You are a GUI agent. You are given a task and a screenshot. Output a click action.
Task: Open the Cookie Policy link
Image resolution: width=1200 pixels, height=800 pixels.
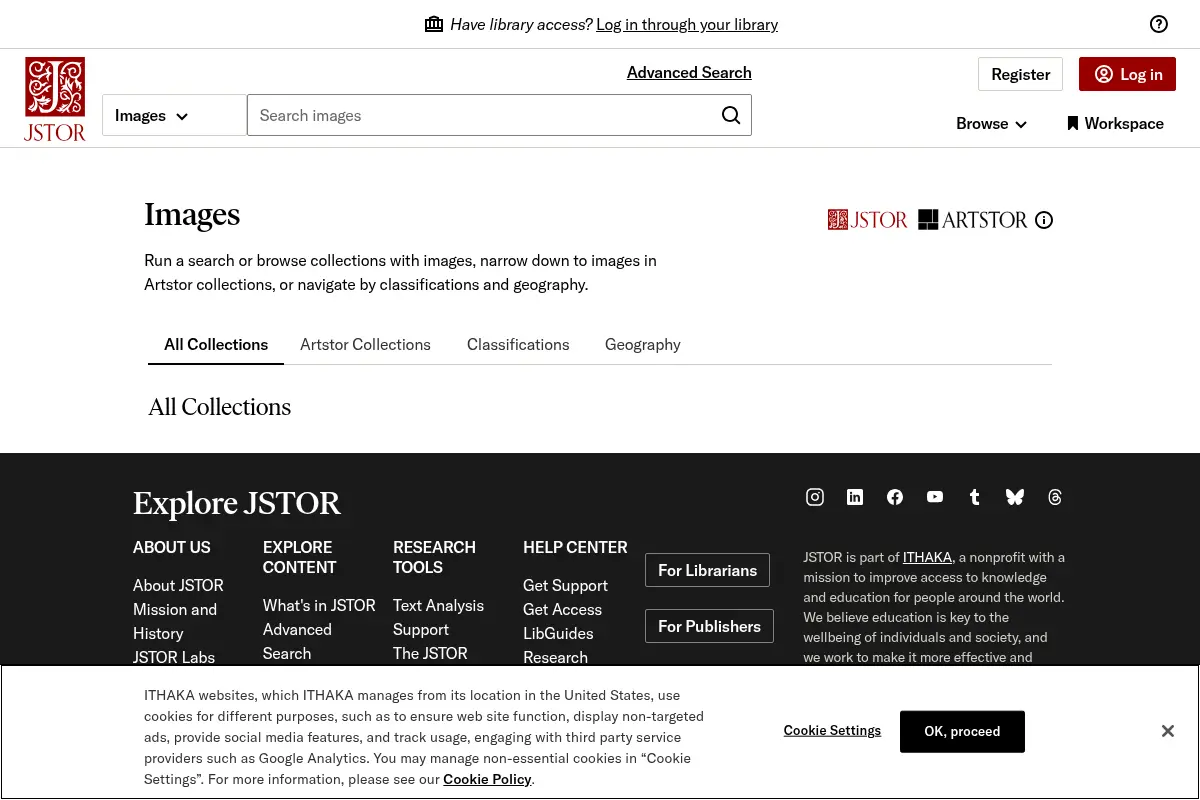click(x=487, y=779)
